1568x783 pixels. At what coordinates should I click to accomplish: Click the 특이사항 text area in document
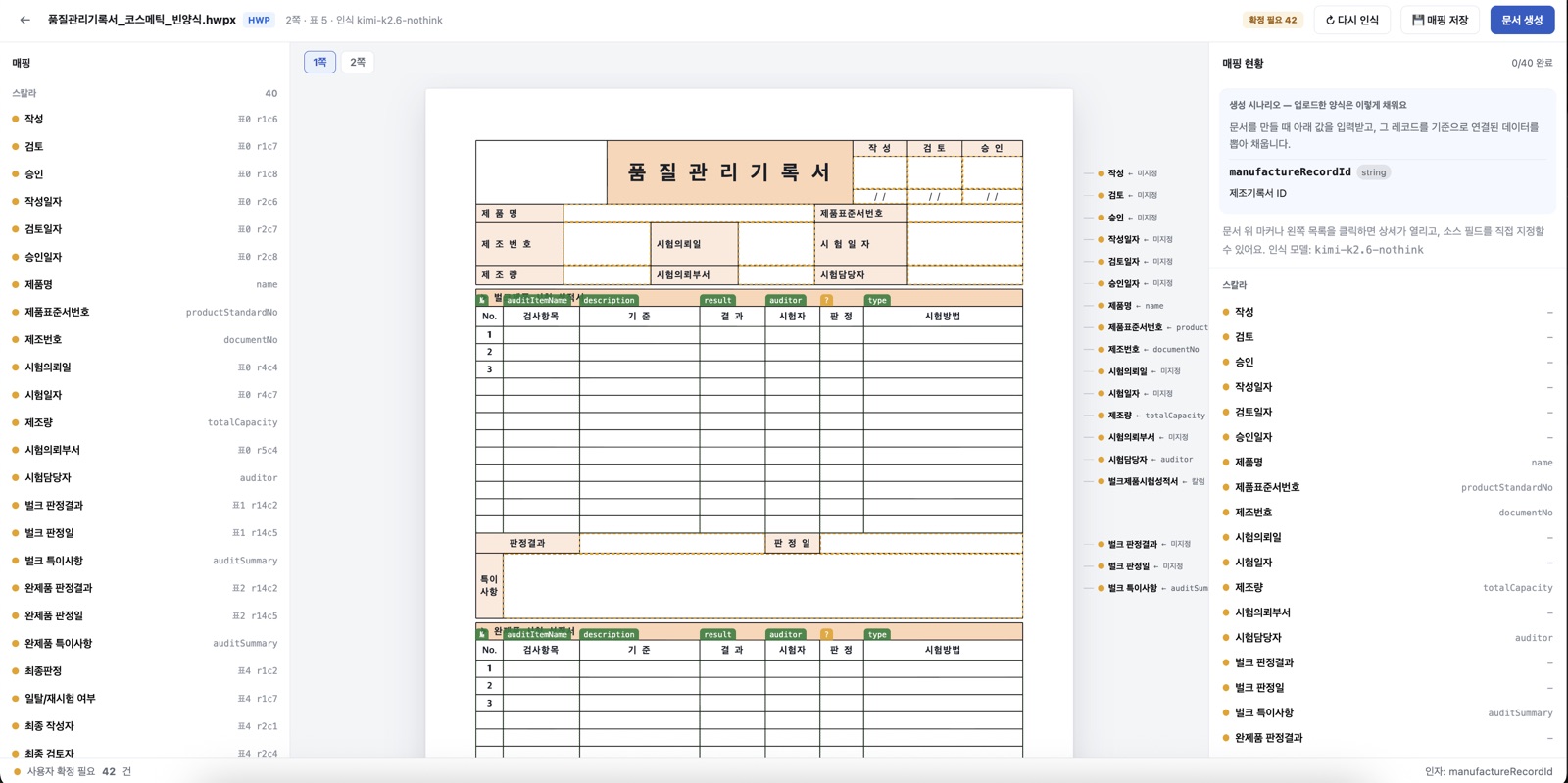tap(762, 586)
